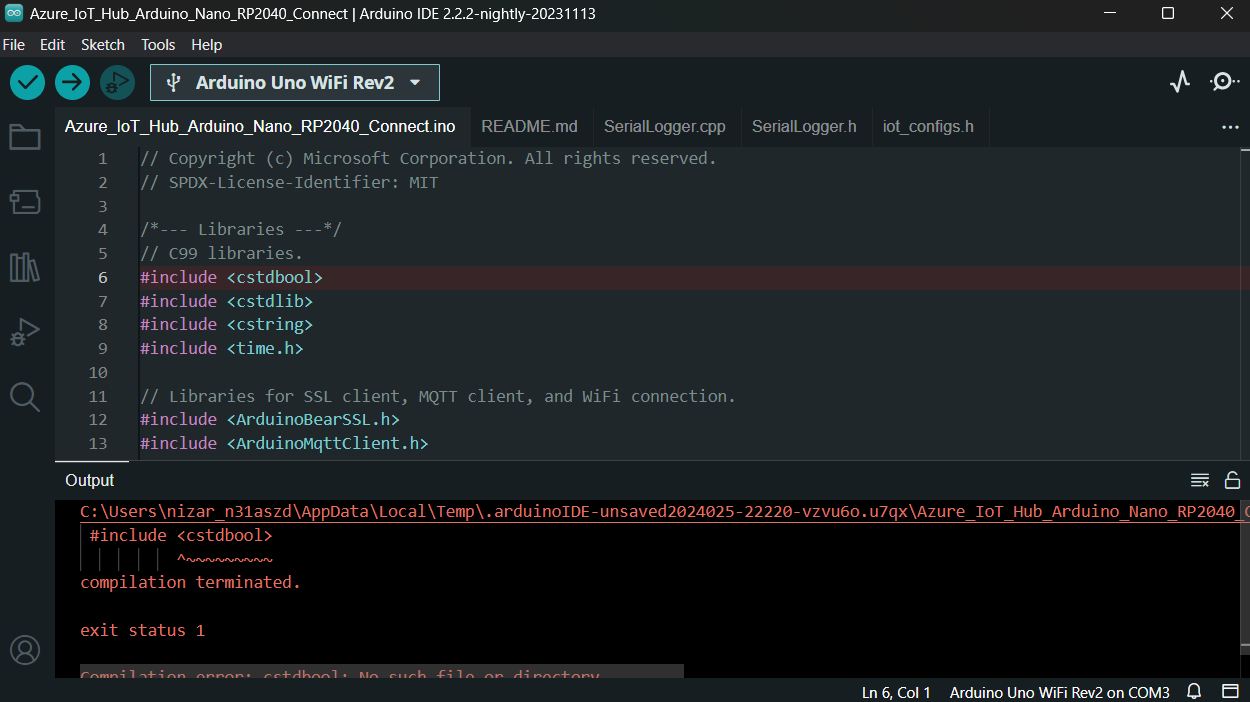Select the Azure_IoT_Hub_Arduino_Nano_RP2040_Connect.ino tab
1250x702 pixels.
[x=260, y=127]
